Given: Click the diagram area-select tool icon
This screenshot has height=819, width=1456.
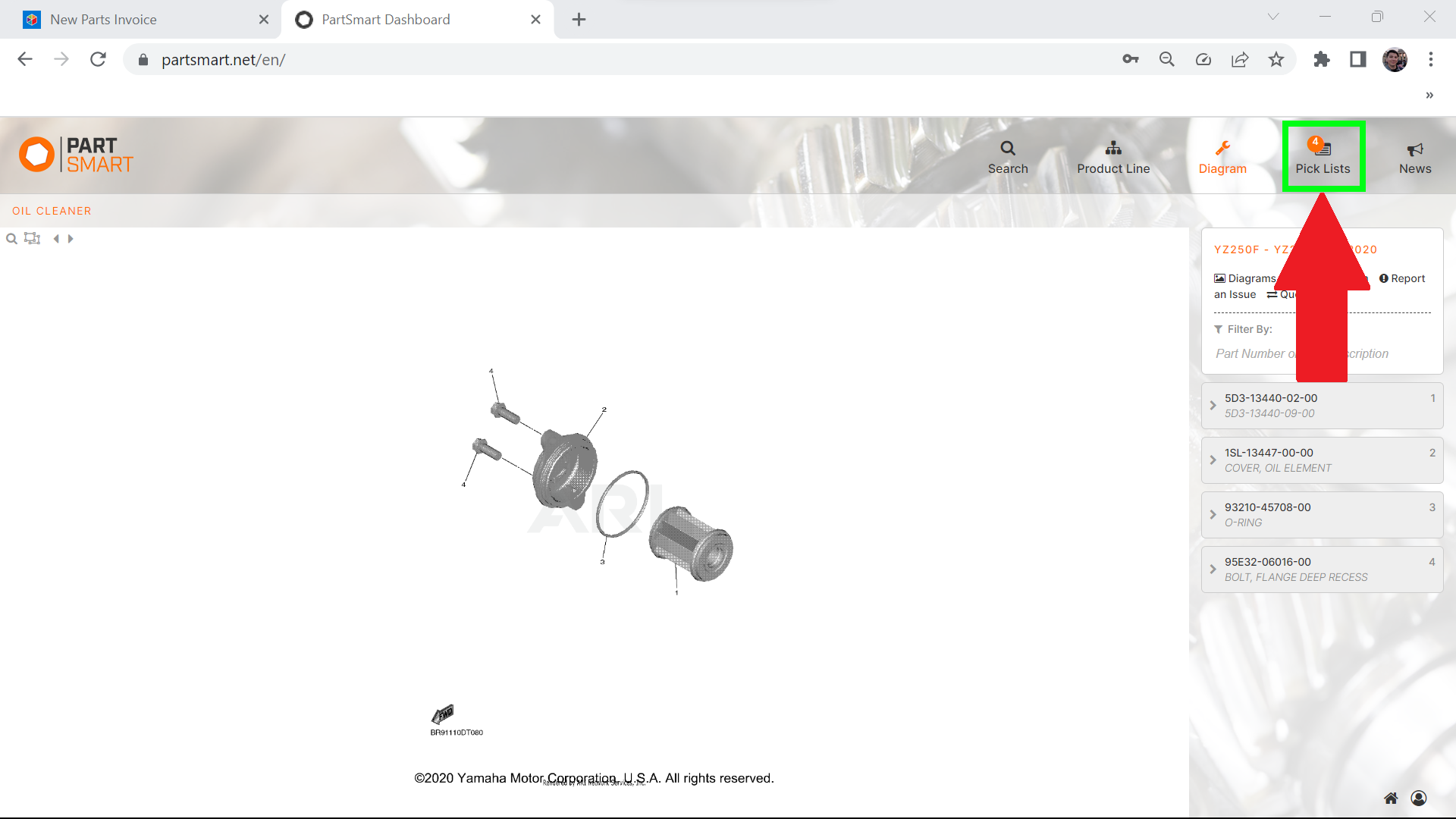Looking at the screenshot, I should pos(32,239).
